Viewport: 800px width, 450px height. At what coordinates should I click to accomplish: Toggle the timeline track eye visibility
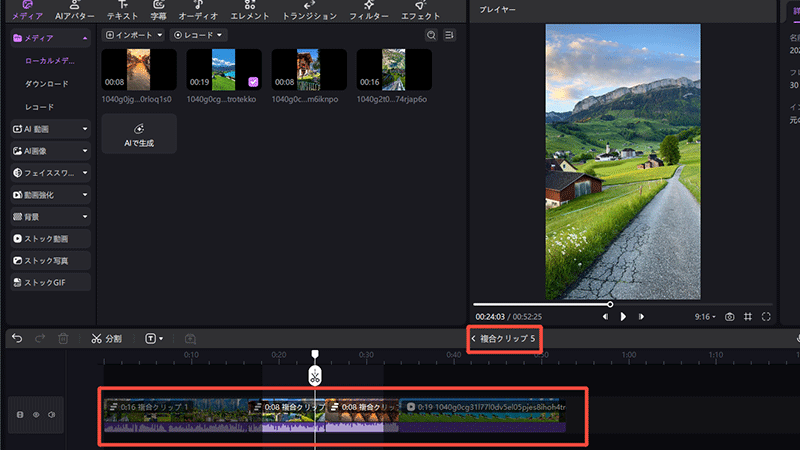(x=36, y=414)
